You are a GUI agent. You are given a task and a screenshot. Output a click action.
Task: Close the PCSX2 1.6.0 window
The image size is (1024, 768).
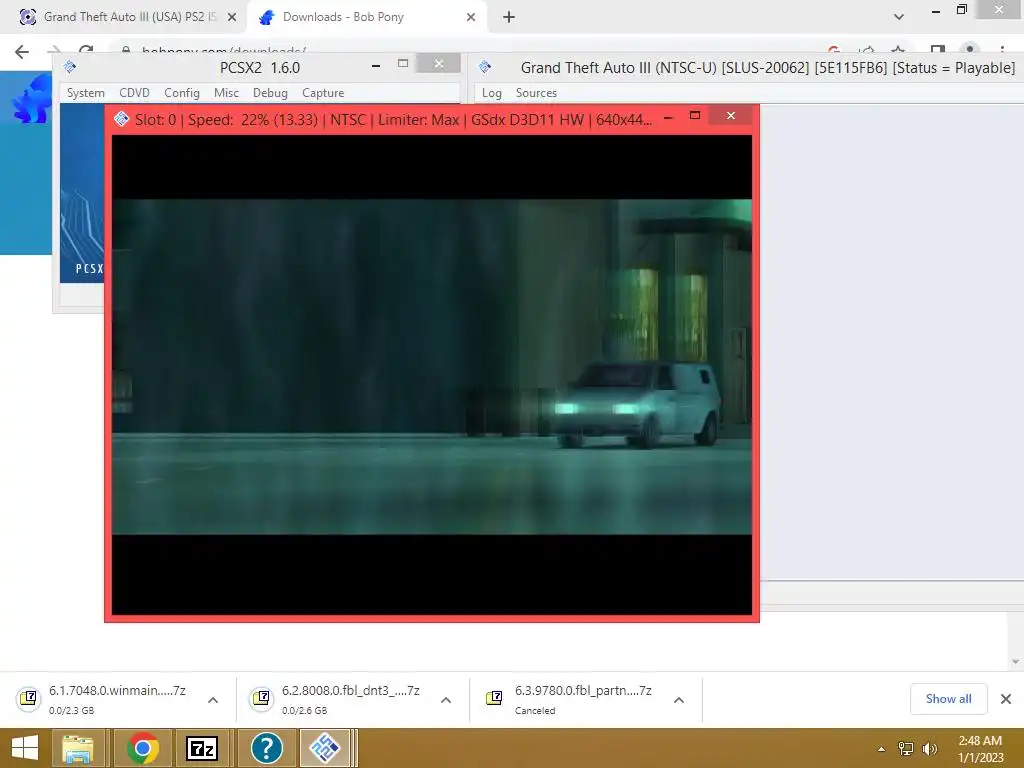[439, 64]
